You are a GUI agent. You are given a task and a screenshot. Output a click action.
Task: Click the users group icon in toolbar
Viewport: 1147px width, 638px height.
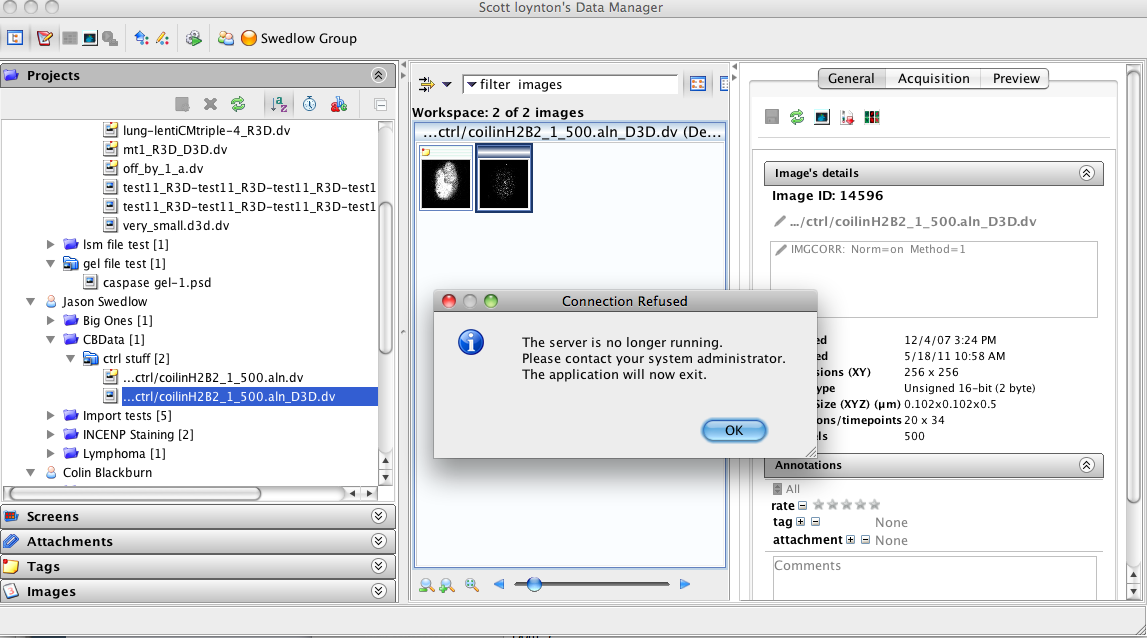226,38
